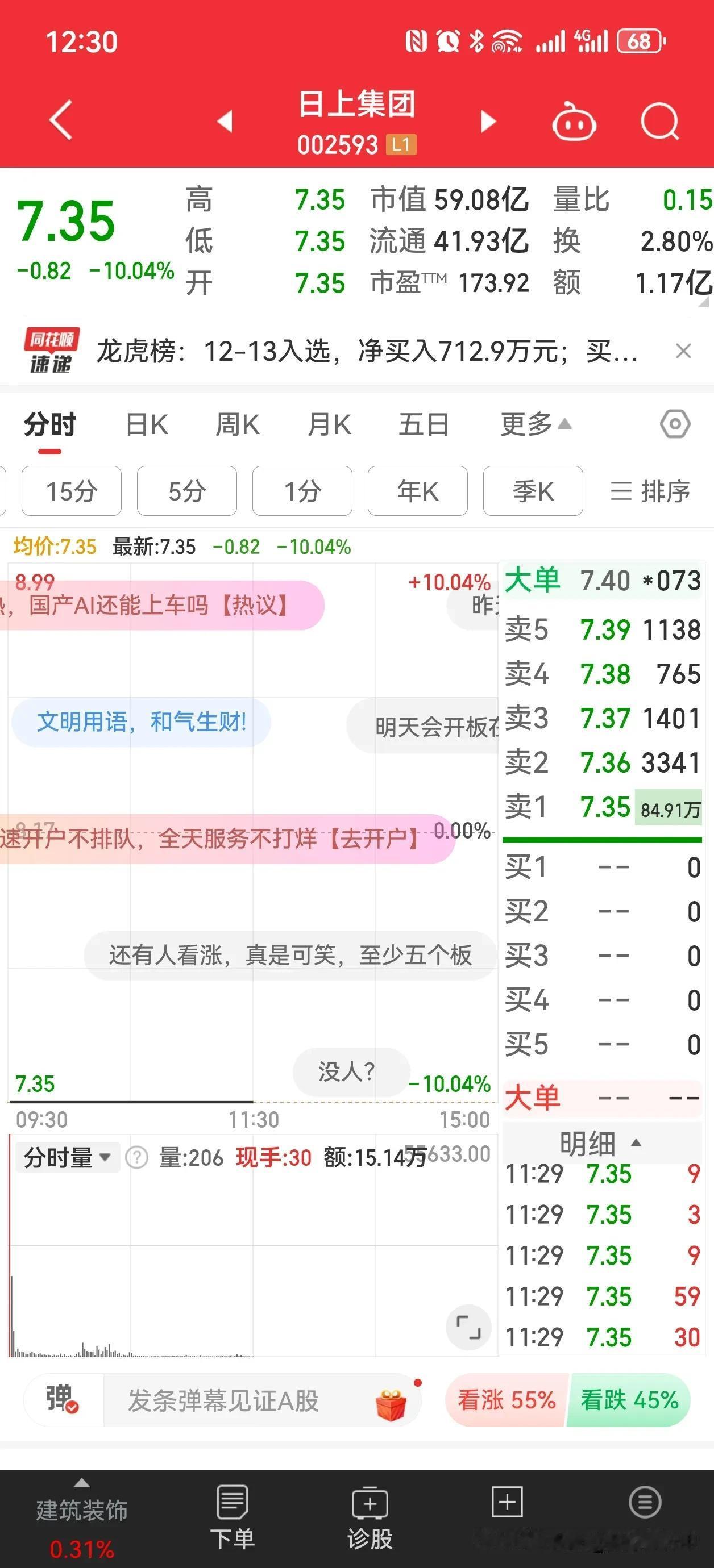Tap the 买5 bid row

603,1045
